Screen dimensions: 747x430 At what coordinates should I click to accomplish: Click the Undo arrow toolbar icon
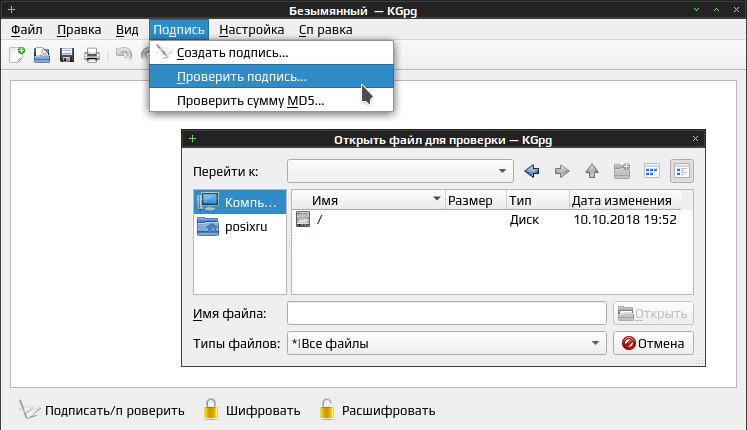click(x=123, y=54)
